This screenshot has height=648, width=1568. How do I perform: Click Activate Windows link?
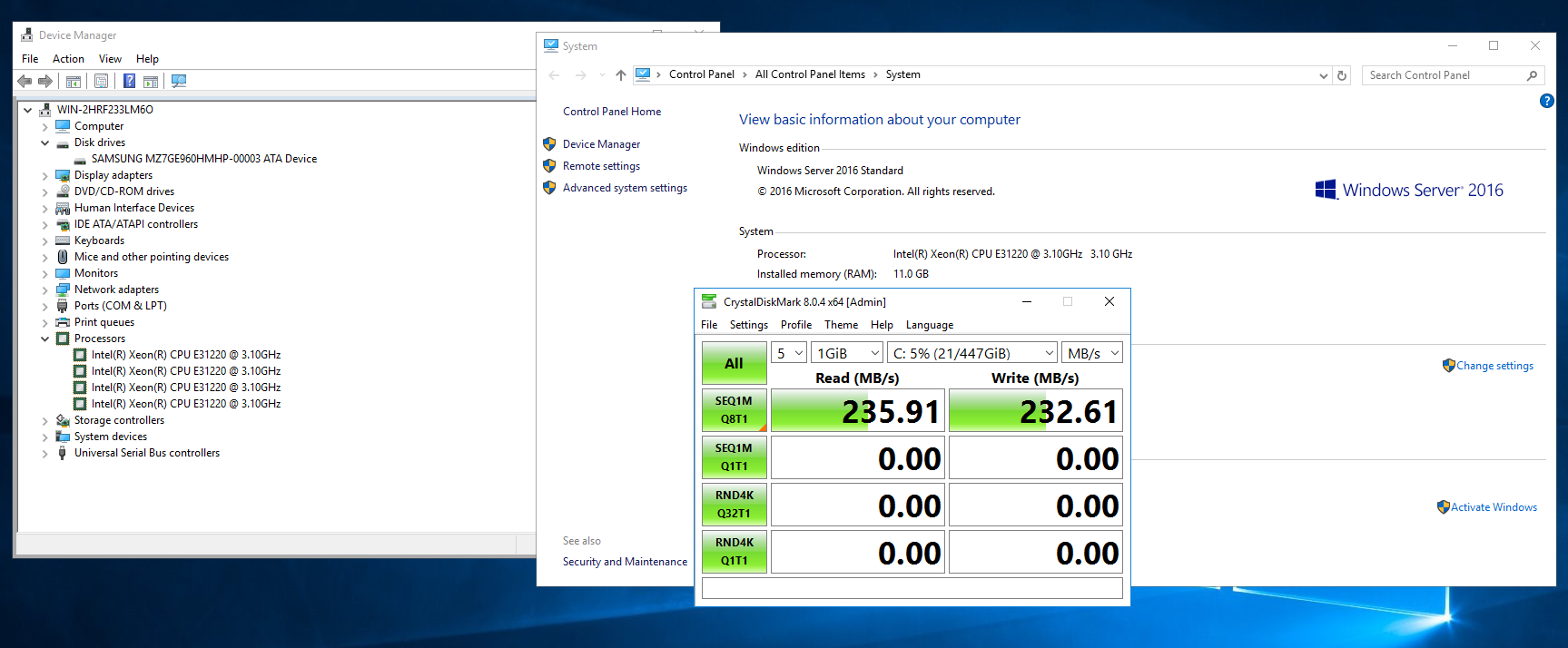point(1494,507)
